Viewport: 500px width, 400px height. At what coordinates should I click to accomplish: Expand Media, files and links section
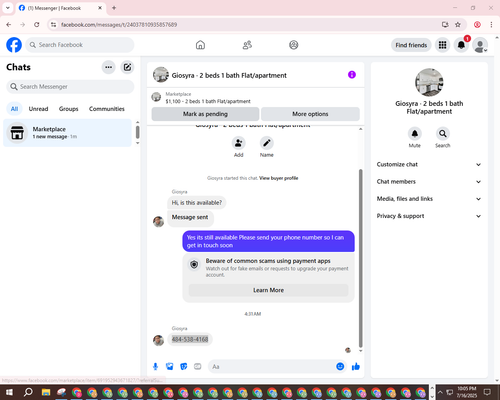tap(429, 199)
